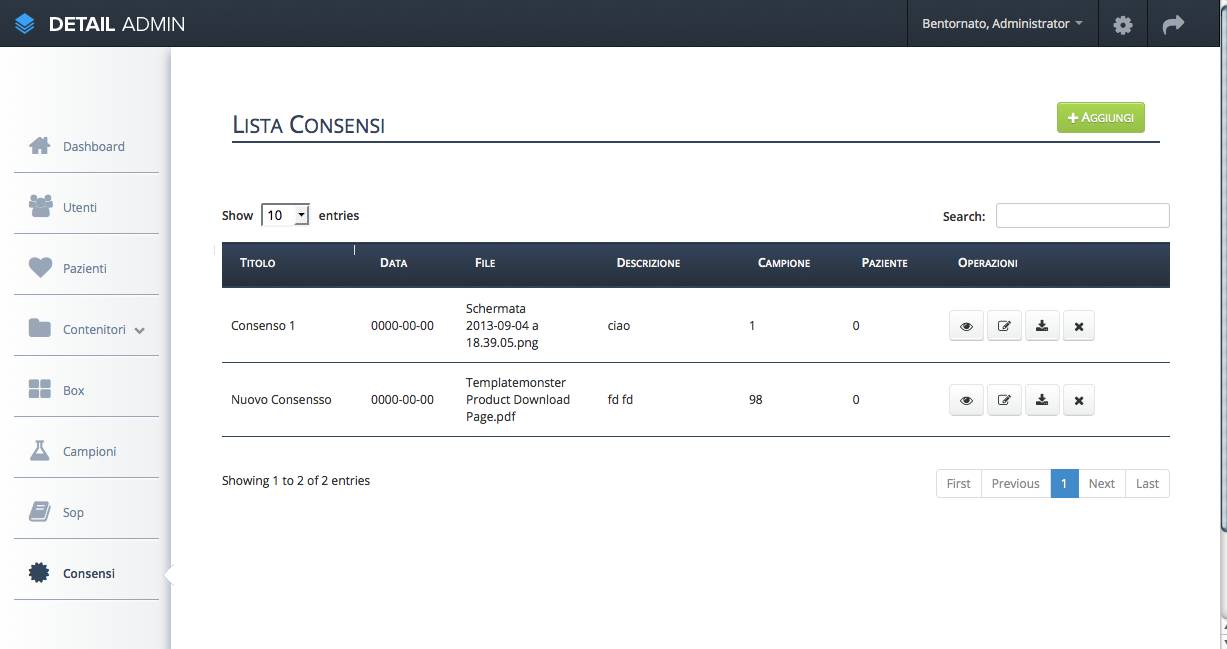Delete the Consenso 1 row
1227x649 pixels.
tap(1079, 326)
